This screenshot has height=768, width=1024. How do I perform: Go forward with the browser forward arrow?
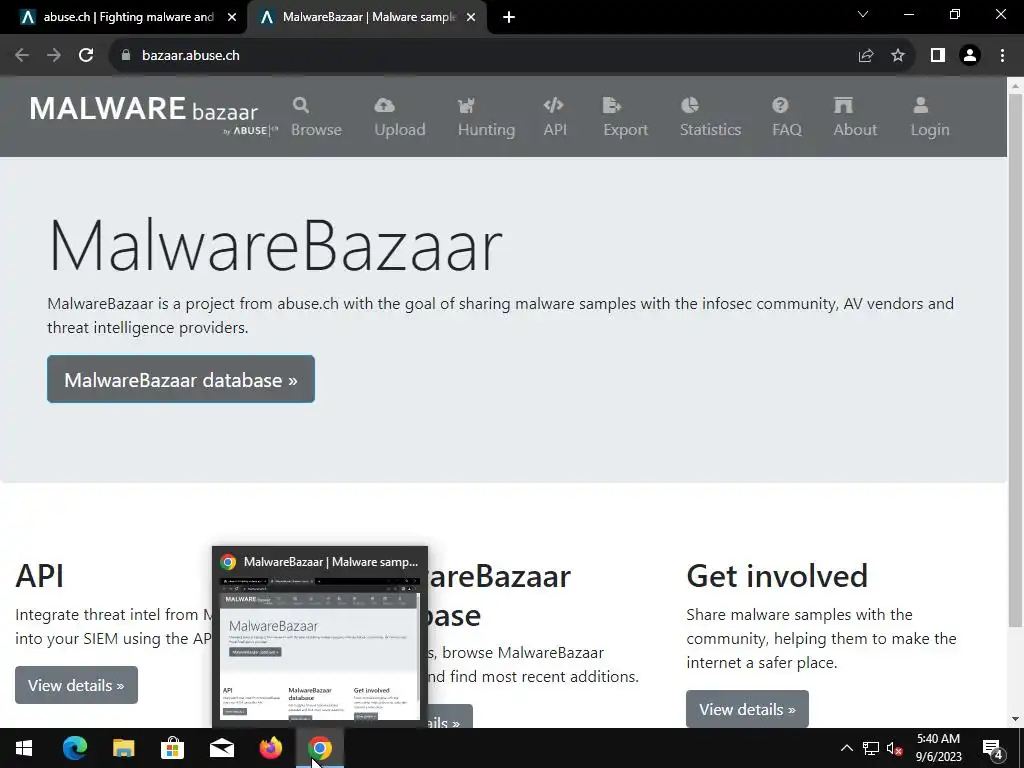click(x=54, y=56)
